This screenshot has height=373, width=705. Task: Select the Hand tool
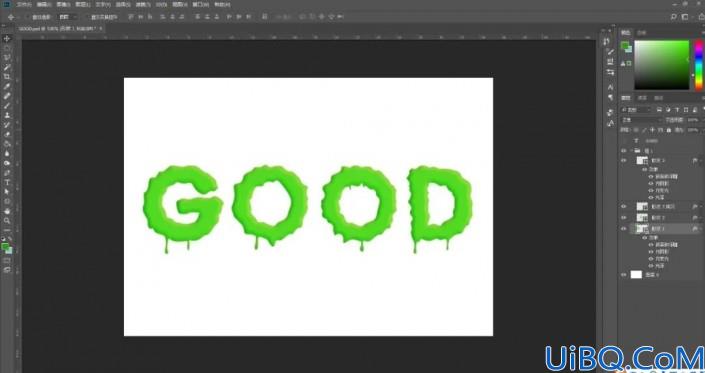[x=7, y=211]
